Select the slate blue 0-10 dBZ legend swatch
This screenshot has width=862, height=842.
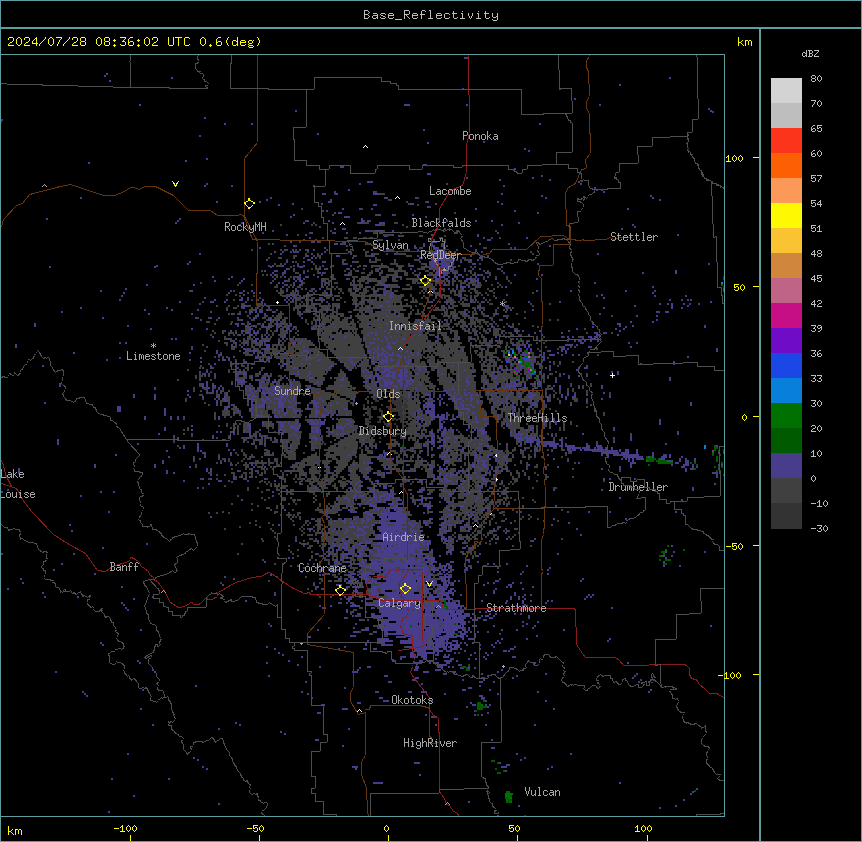click(786, 466)
